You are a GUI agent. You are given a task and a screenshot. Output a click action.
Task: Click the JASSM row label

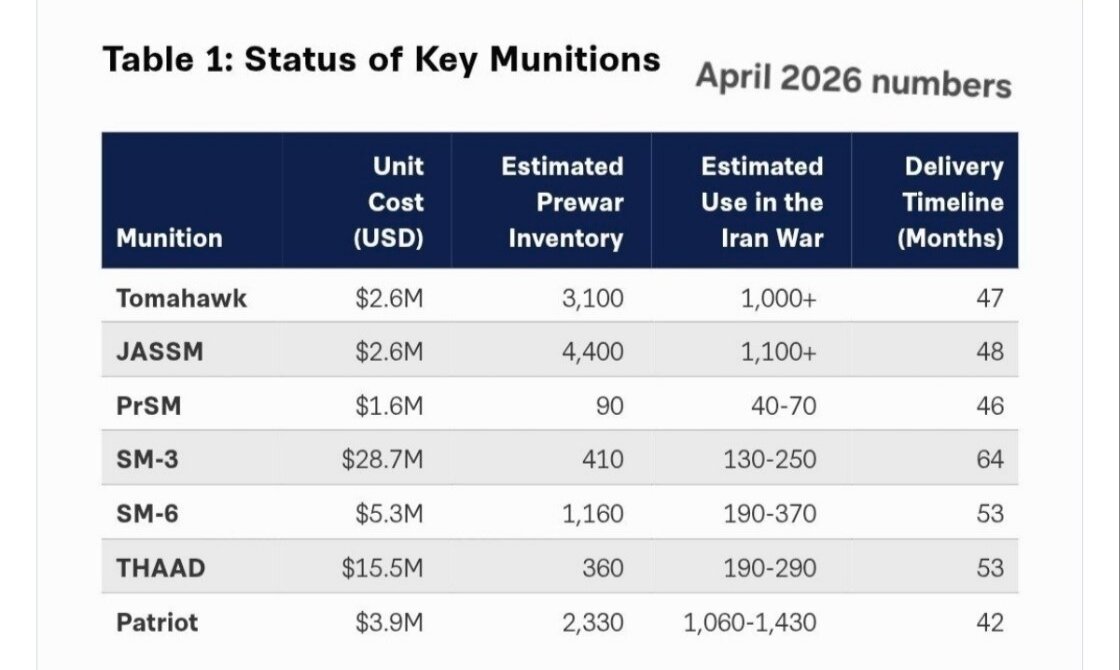[160, 351]
